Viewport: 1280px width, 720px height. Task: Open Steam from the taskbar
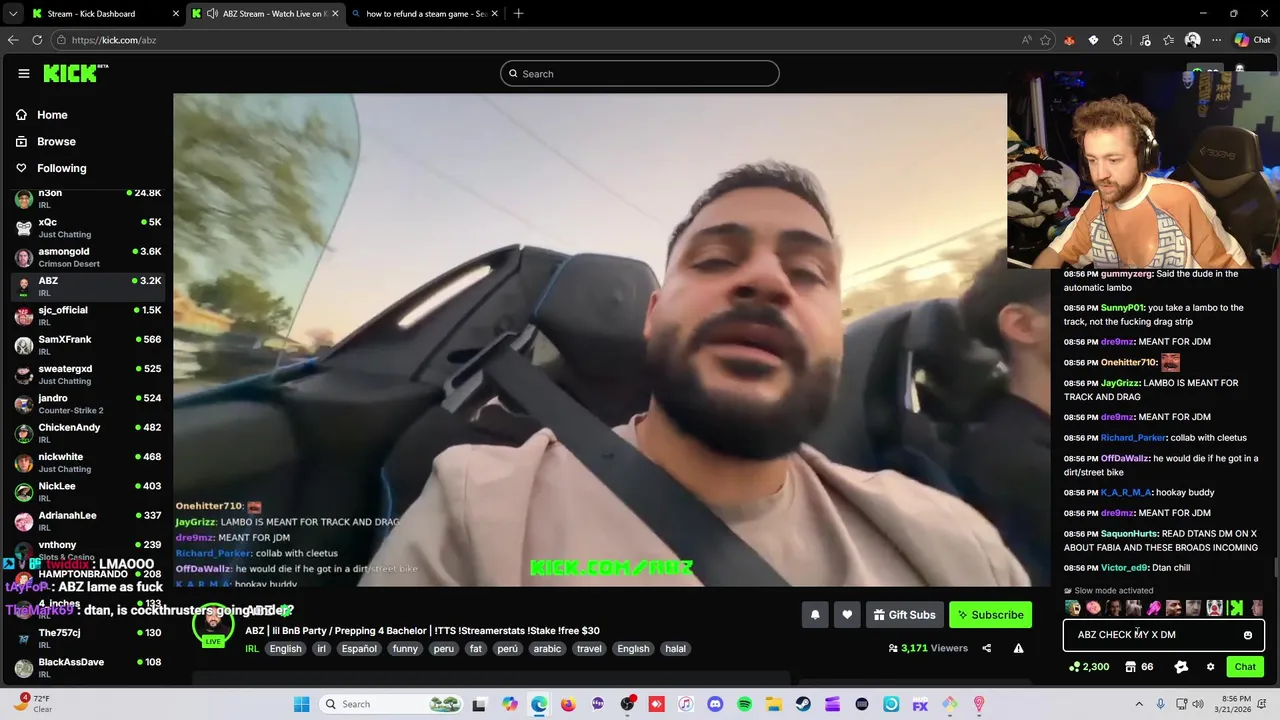803,704
